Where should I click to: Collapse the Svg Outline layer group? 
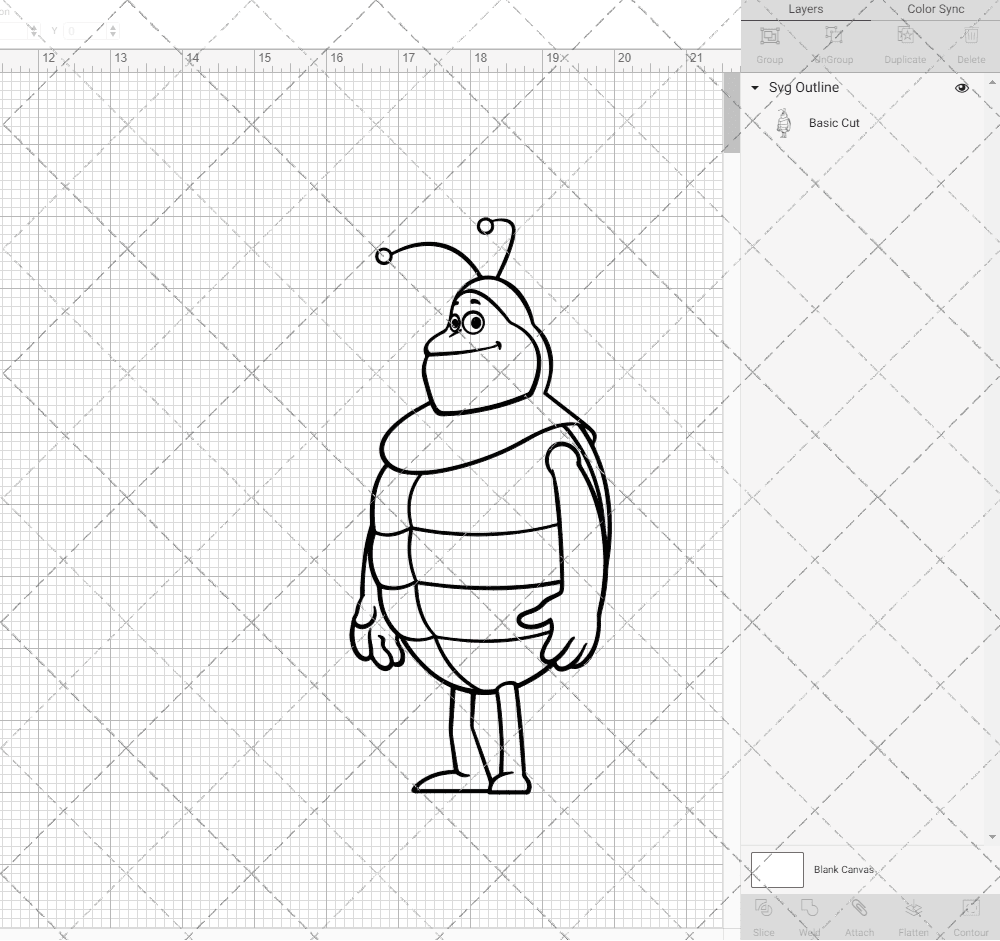(x=755, y=88)
